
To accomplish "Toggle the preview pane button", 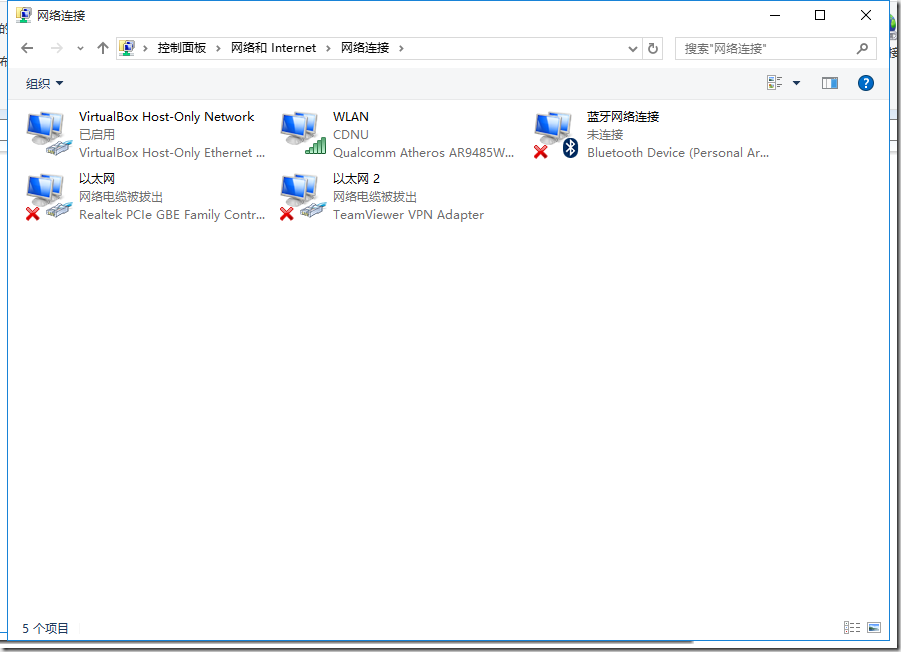I will click(830, 83).
